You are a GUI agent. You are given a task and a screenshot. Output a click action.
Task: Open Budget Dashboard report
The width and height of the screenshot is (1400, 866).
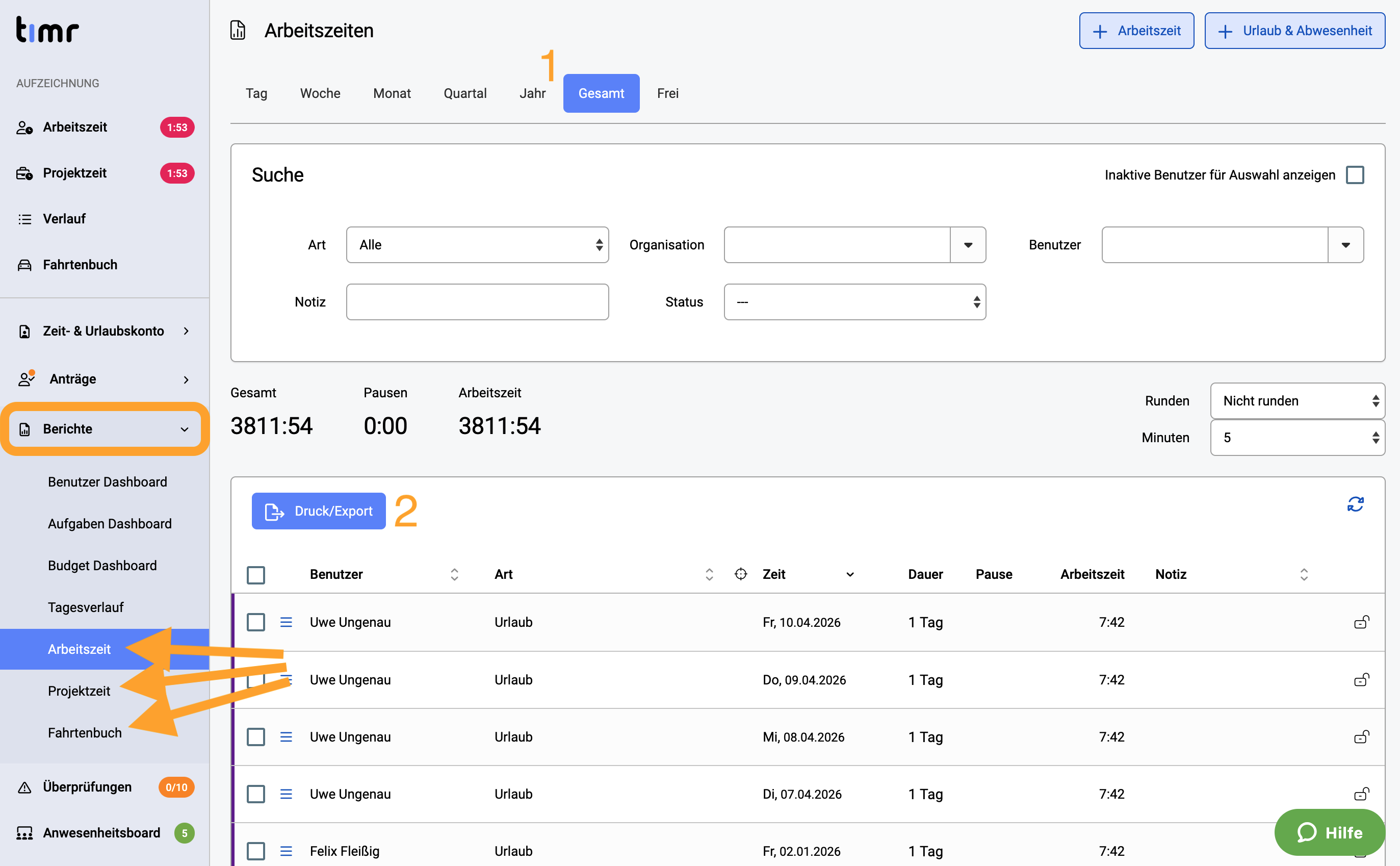[102, 565]
